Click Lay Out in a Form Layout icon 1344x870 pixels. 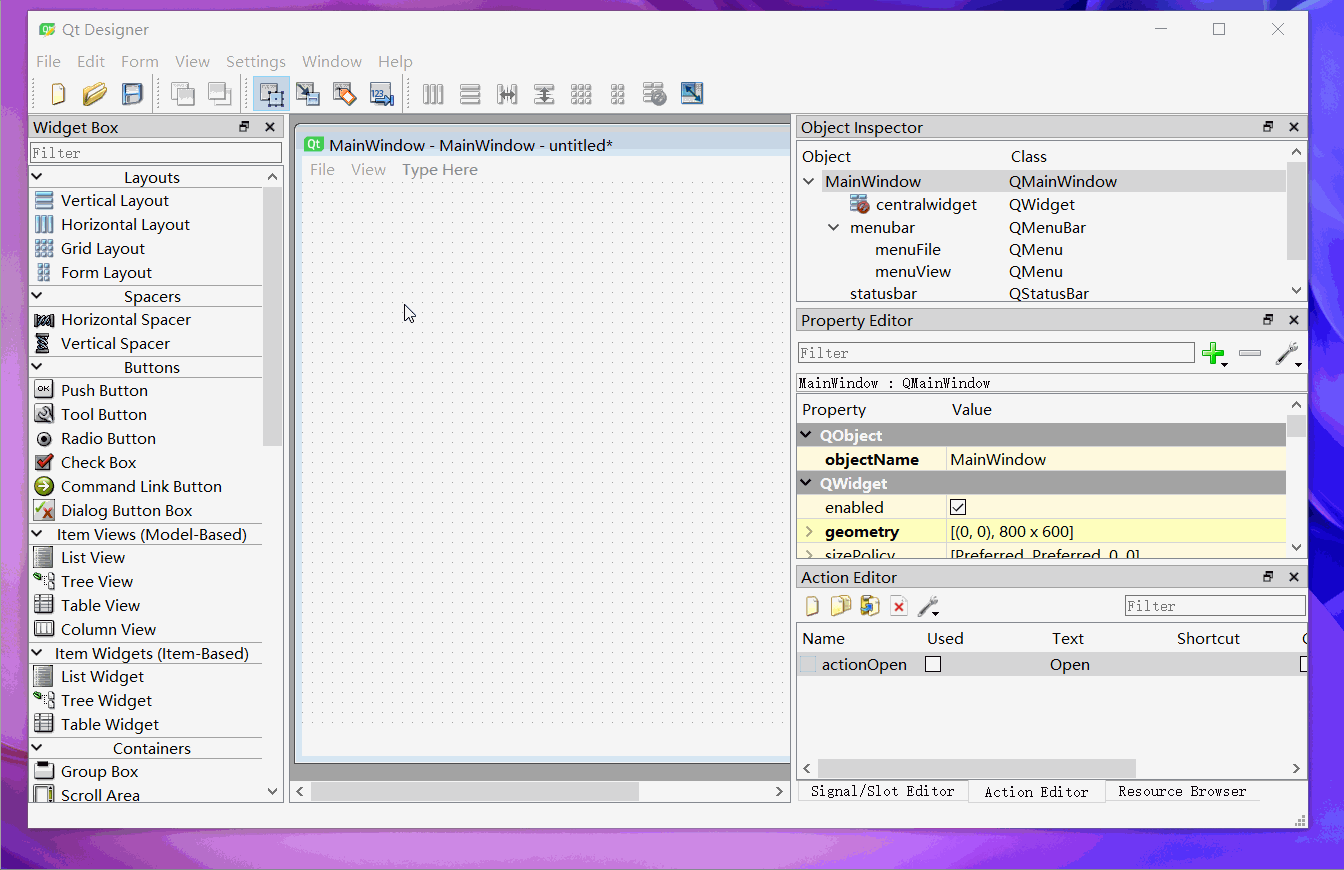pos(618,94)
